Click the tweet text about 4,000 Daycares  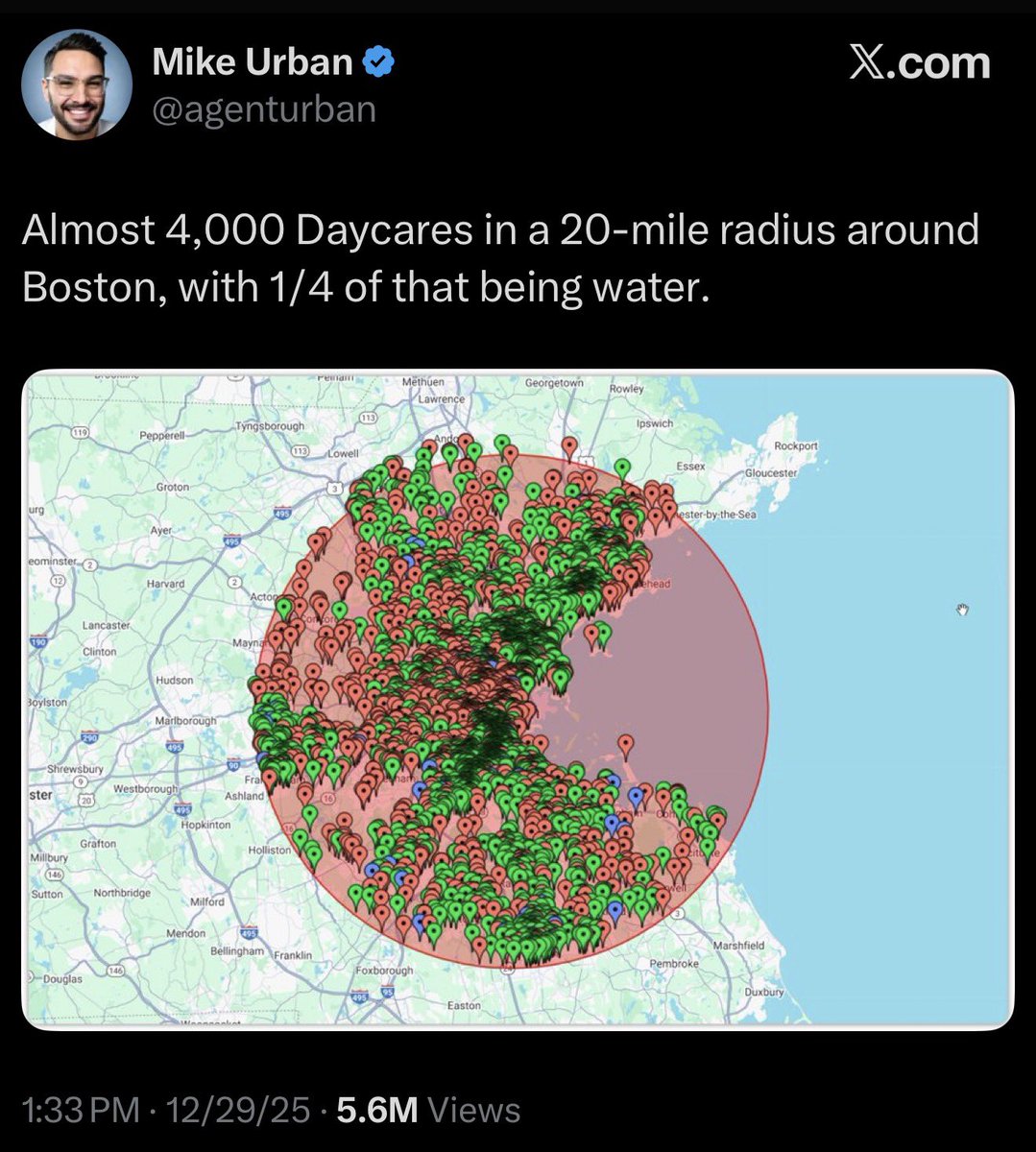tap(499, 259)
